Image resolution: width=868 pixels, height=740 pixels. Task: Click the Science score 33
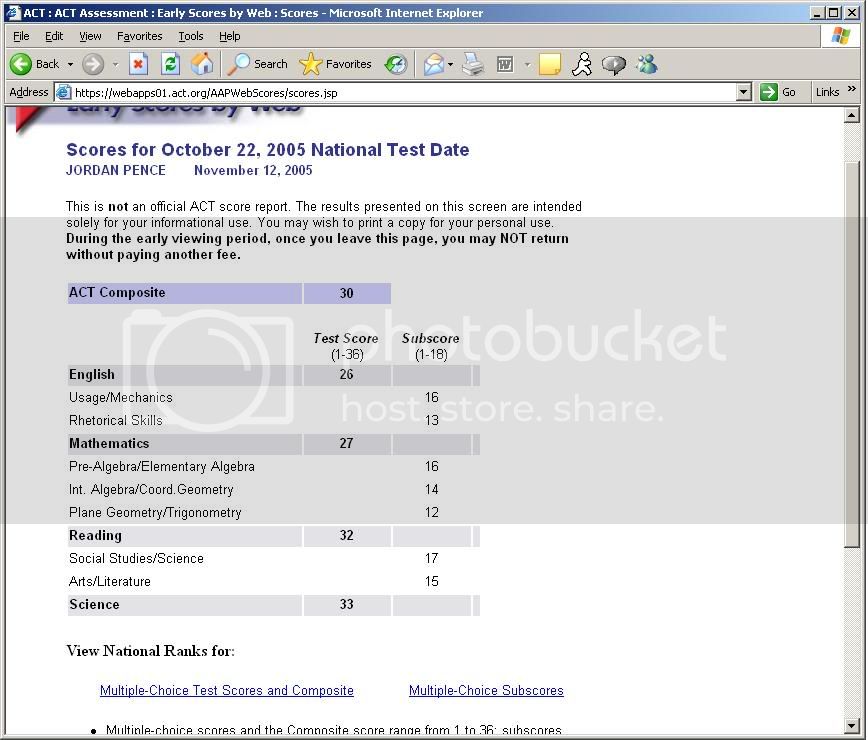(347, 604)
